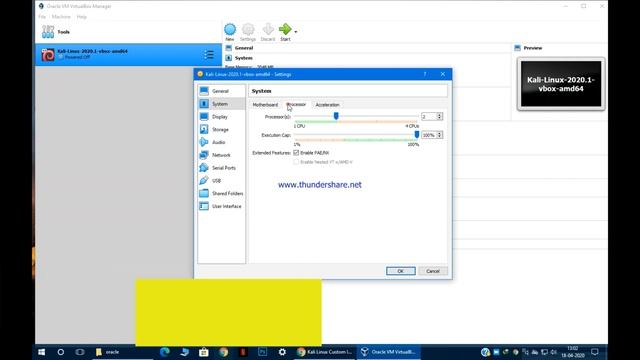Click the Execution Cap slider handle

click(417, 135)
